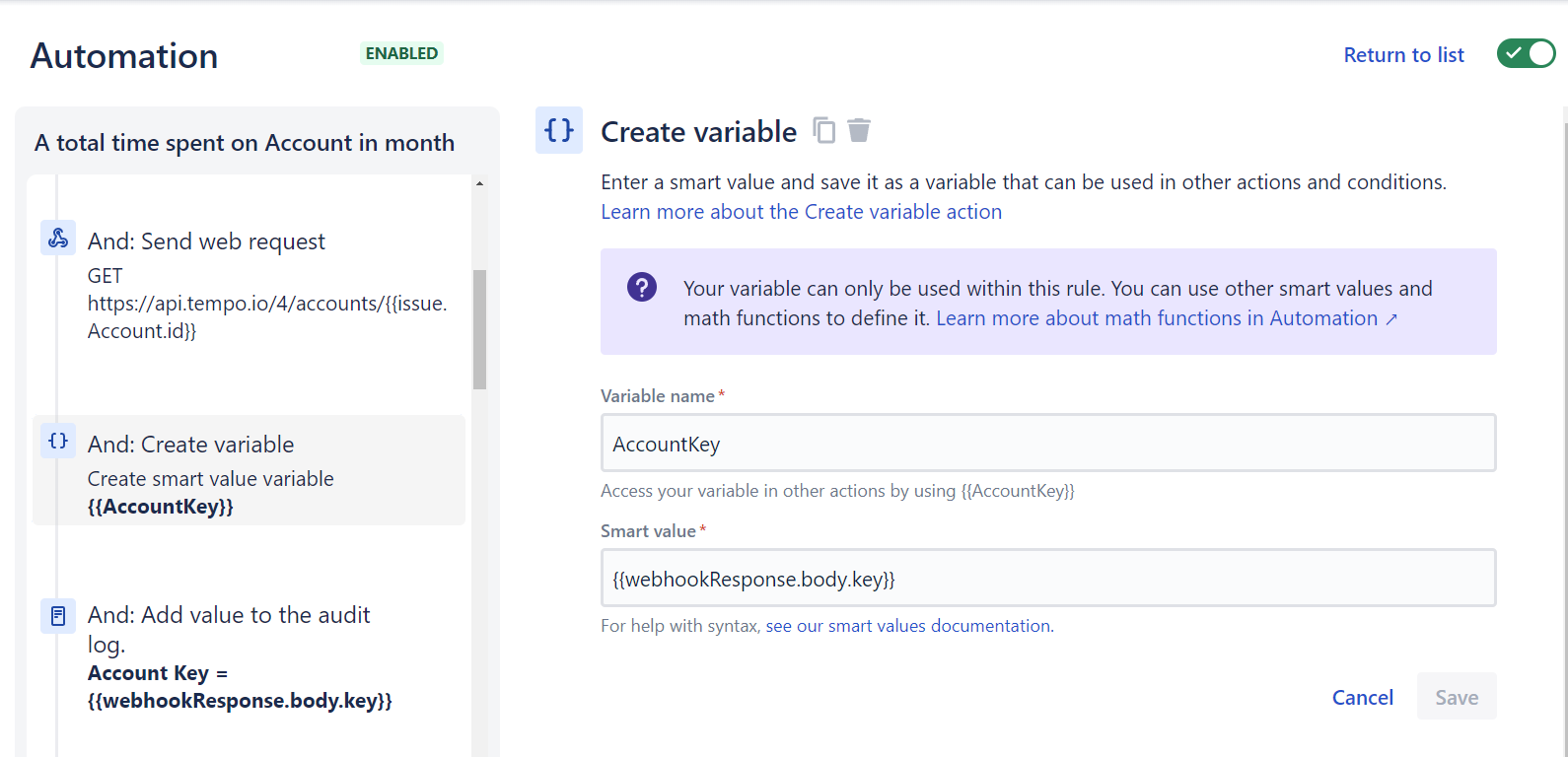Click the audit log document icon
This screenshot has height=757, width=1568.
coord(58,616)
